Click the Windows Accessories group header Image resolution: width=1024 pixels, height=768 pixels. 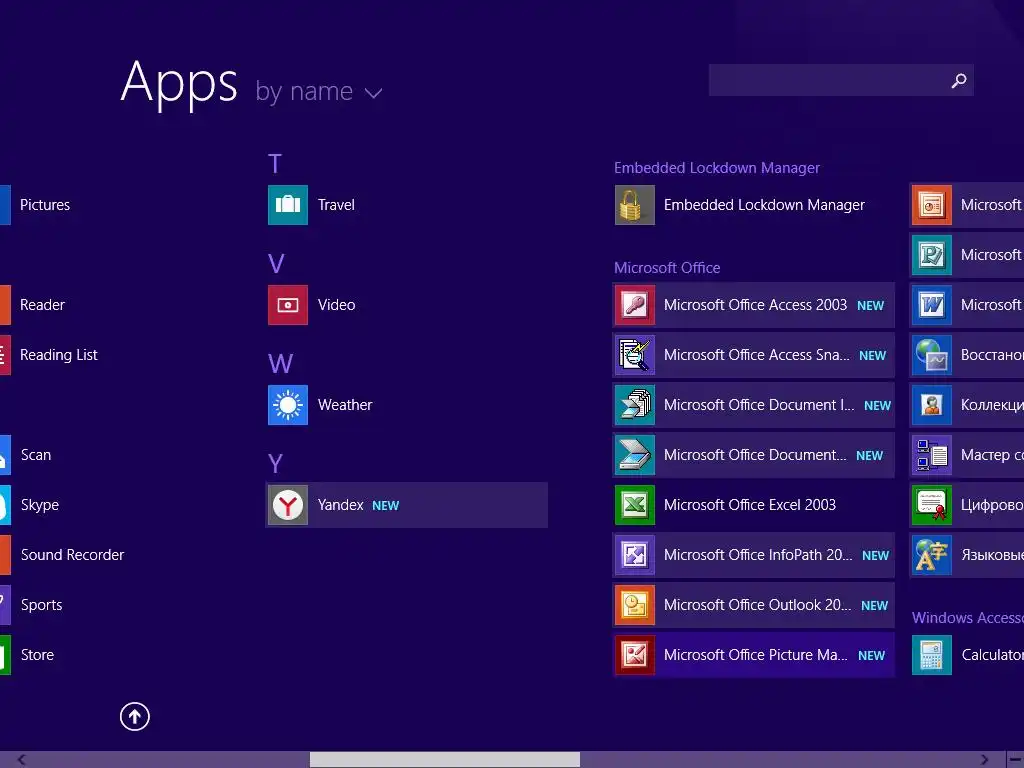[968, 618]
